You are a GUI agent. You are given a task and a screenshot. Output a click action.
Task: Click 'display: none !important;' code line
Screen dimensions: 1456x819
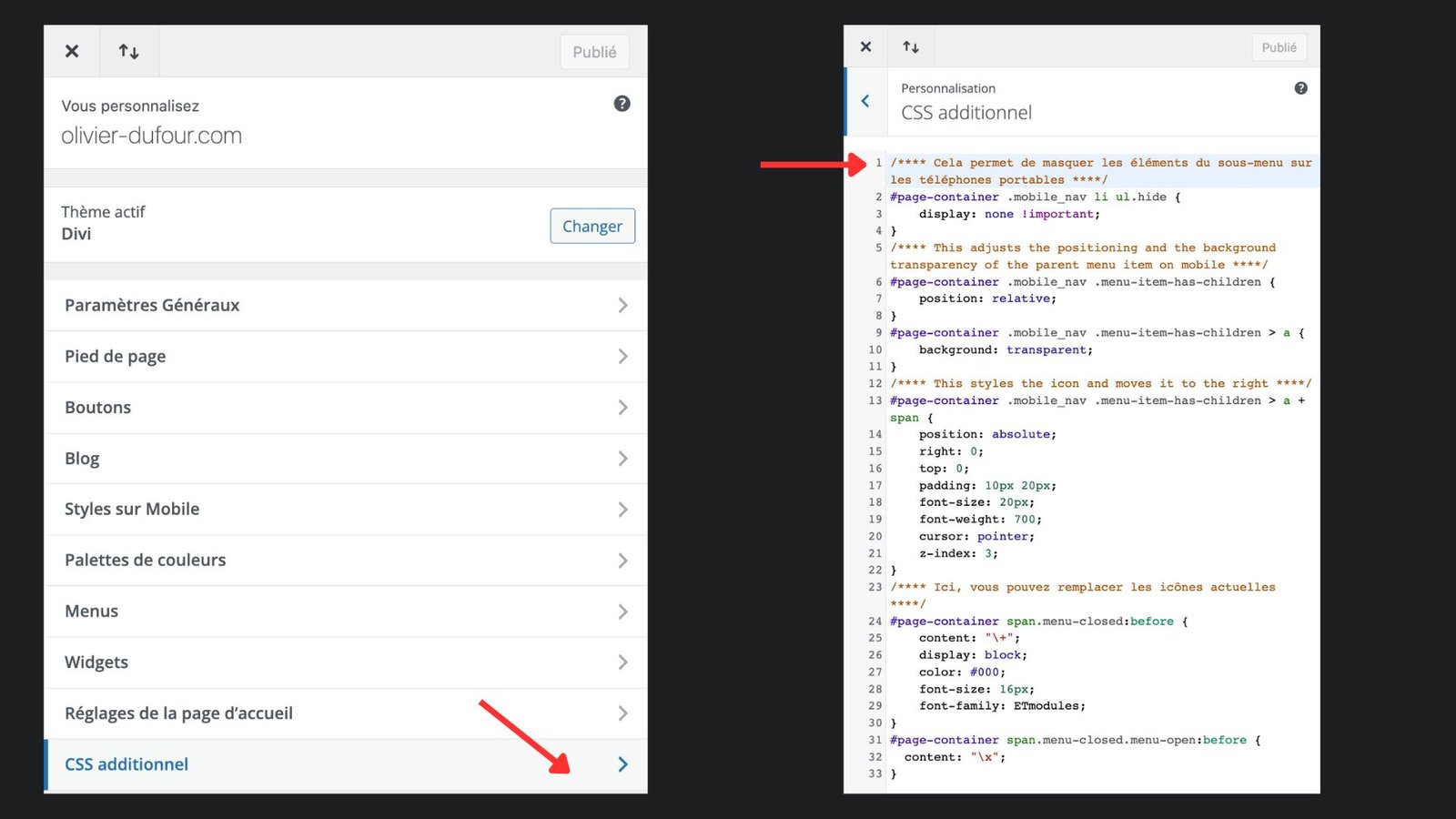tap(1009, 214)
